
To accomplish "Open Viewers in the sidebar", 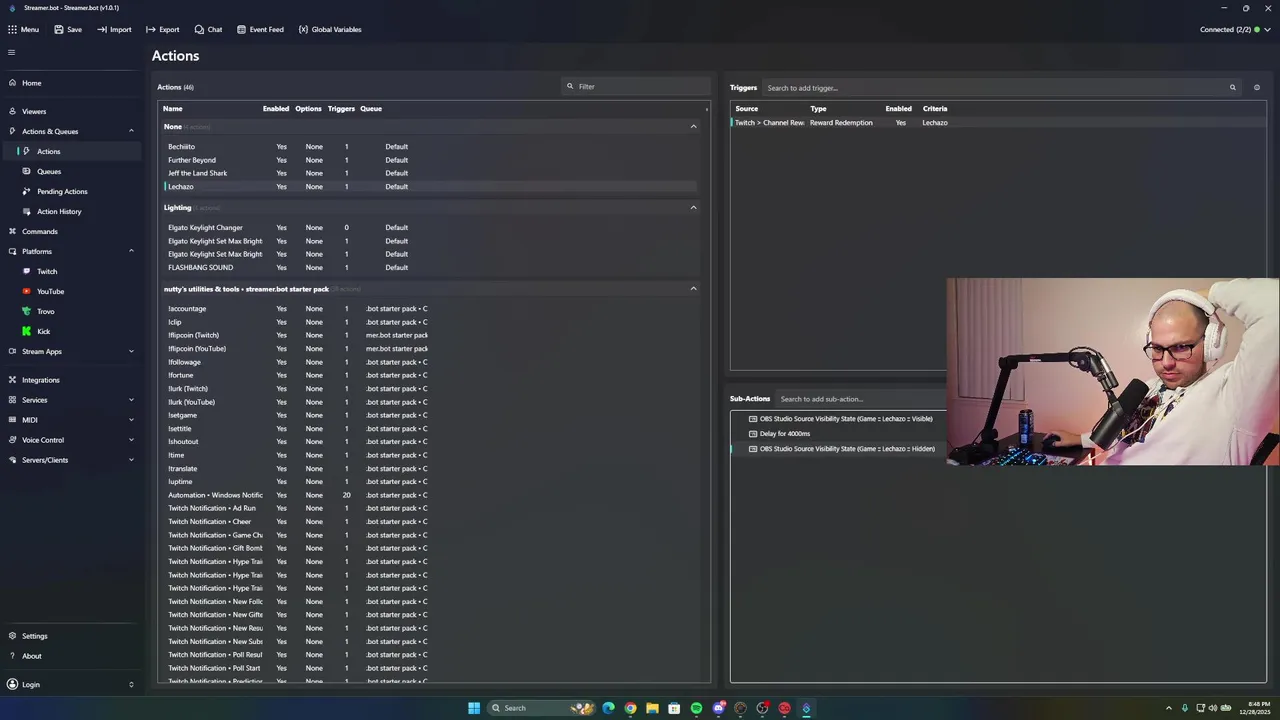I will 72,111.
